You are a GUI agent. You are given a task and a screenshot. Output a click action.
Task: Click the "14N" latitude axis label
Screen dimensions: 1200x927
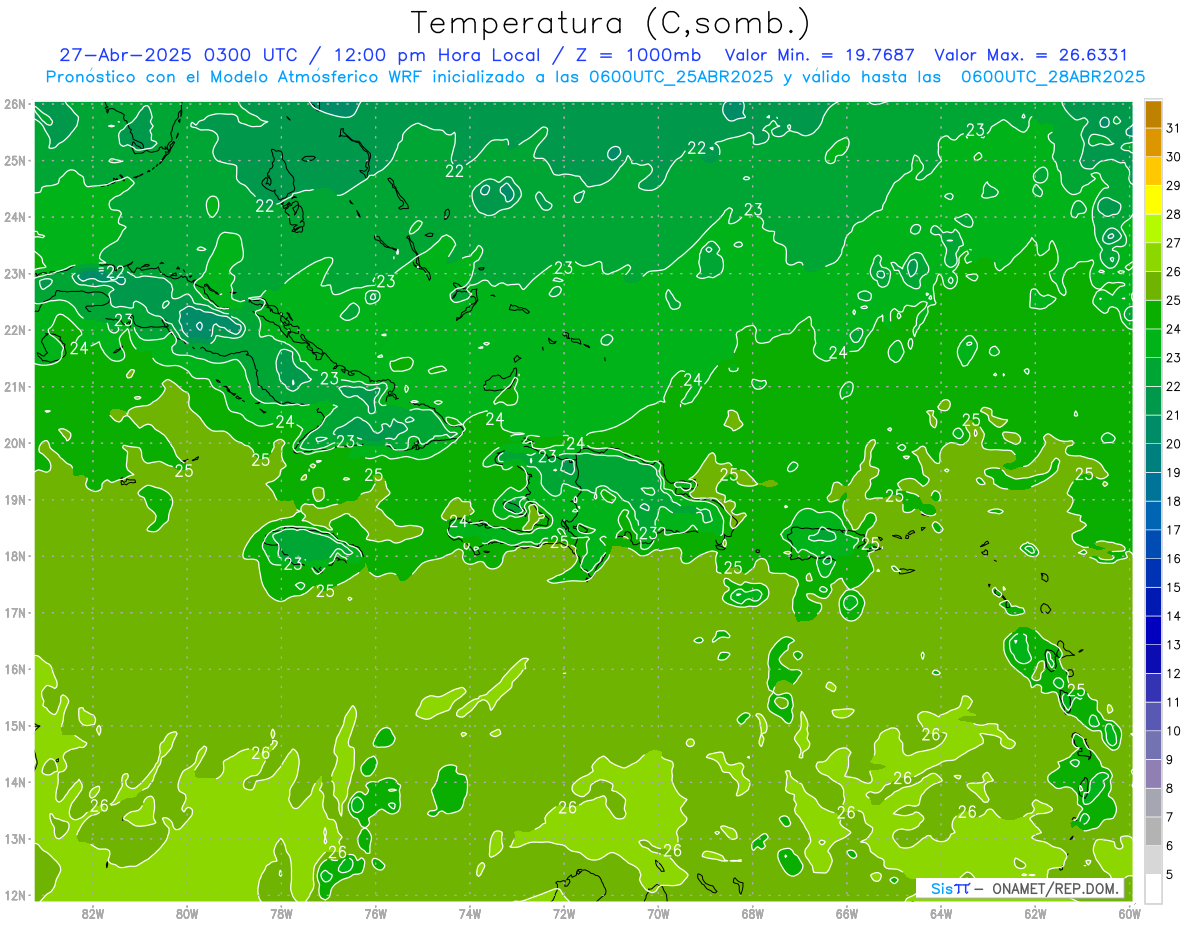point(14,782)
